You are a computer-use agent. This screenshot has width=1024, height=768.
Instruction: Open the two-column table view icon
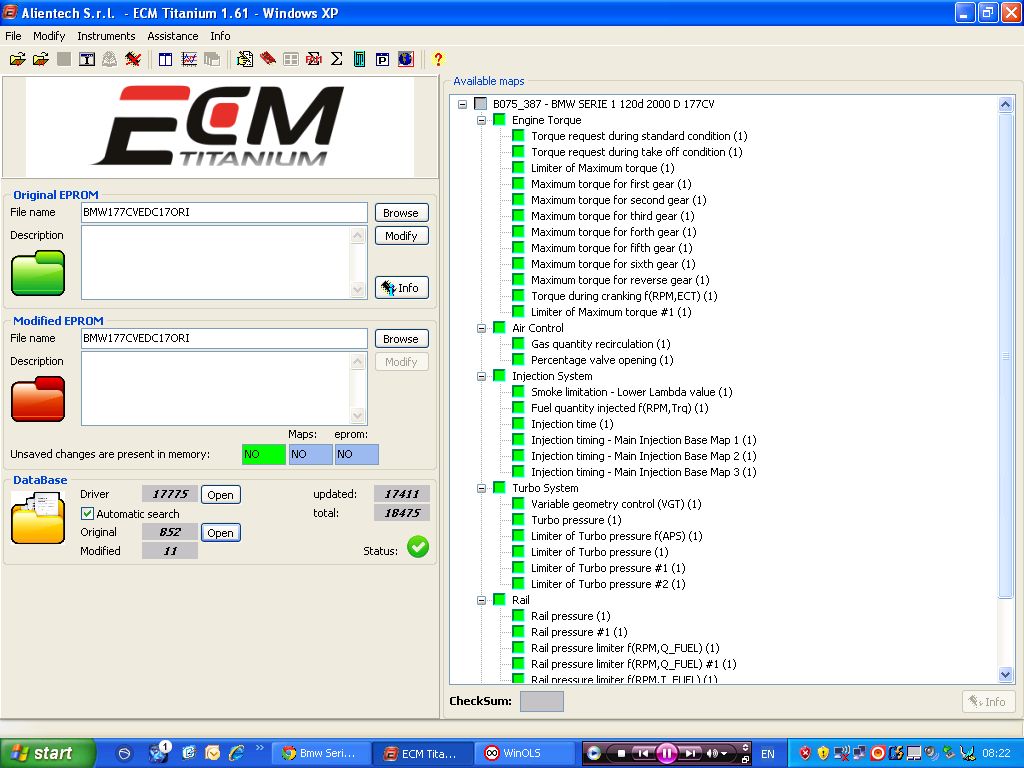pos(166,59)
